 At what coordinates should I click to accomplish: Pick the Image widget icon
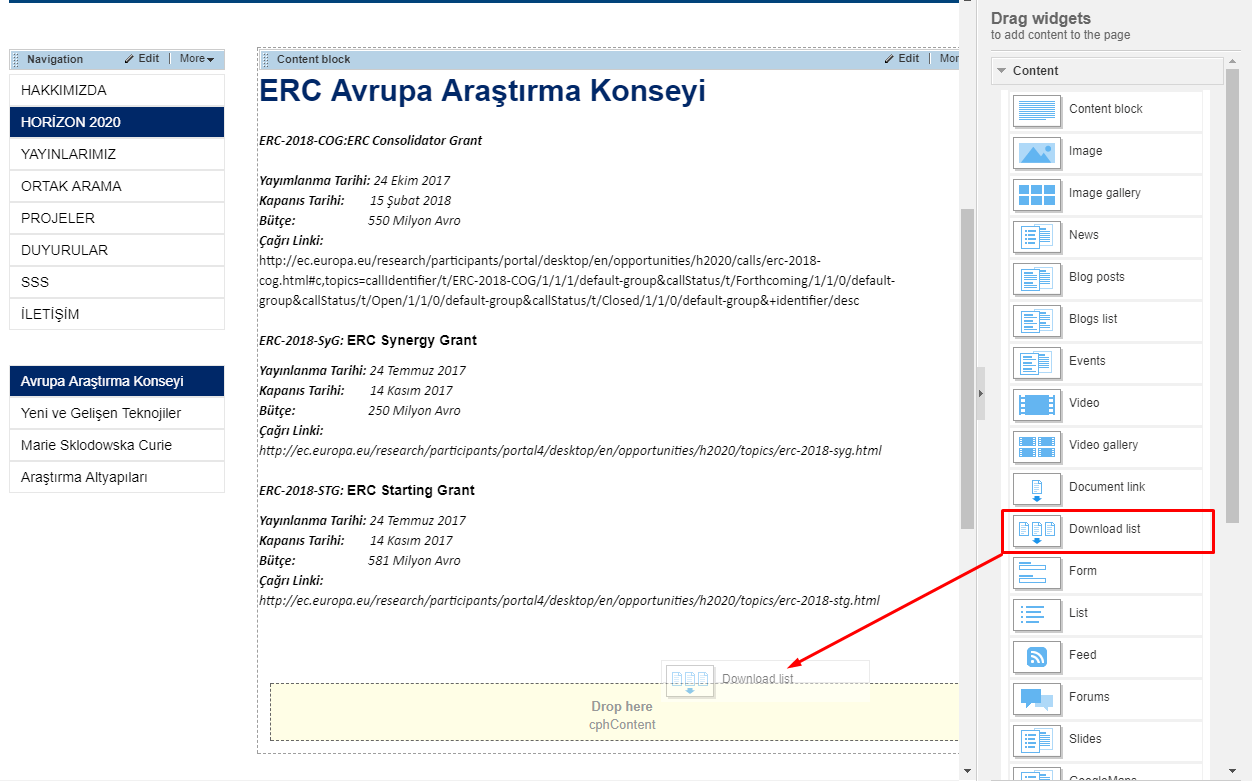tap(1037, 152)
